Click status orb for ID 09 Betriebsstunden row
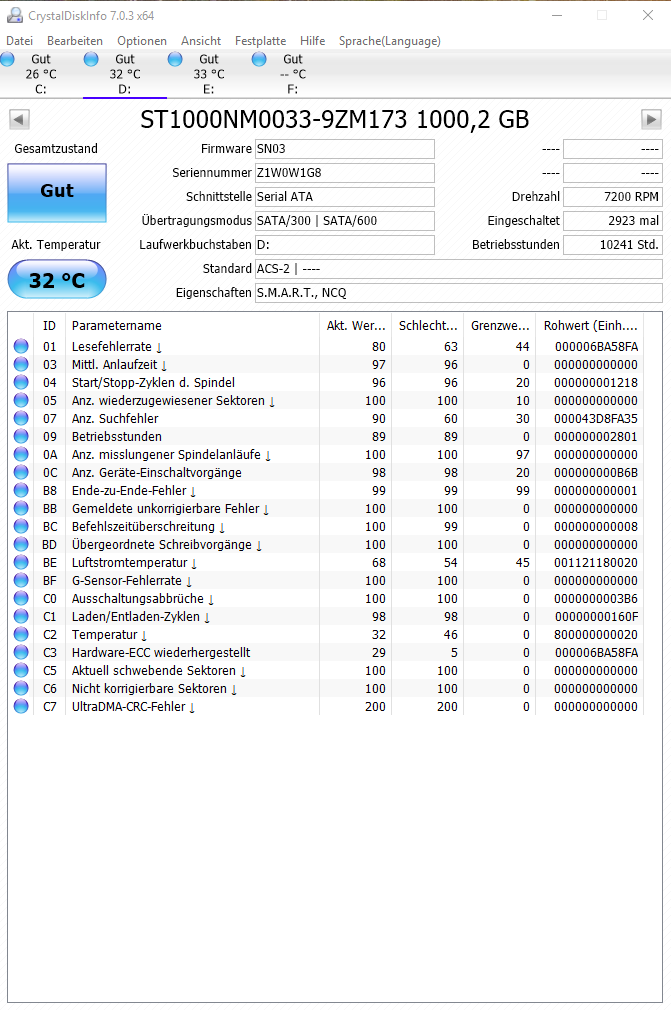Image resolution: width=671 pixels, height=1010 pixels. pyautogui.click(x=21, y=436)
